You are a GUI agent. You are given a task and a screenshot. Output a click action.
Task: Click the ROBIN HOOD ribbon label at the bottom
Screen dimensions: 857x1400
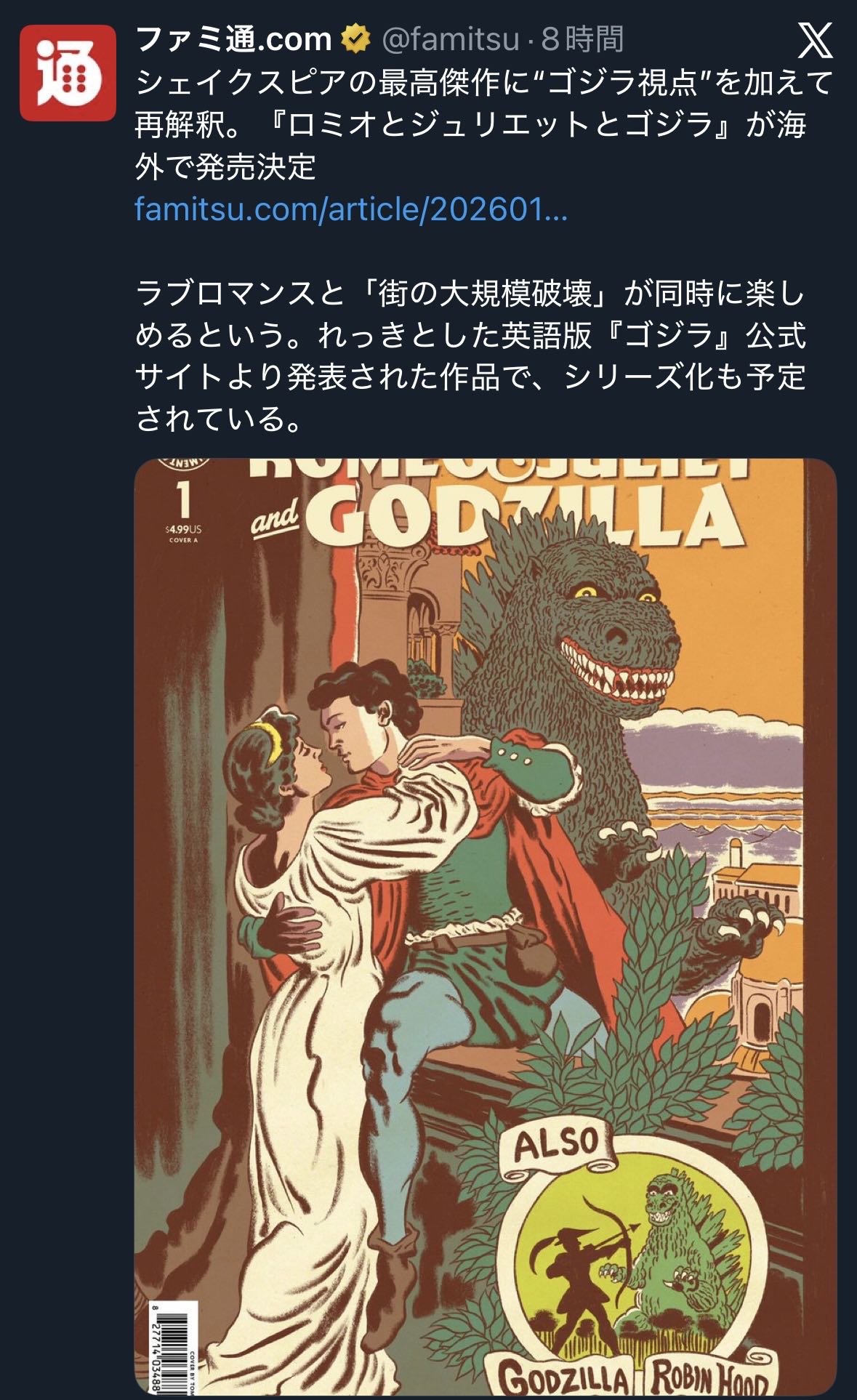pyautogui.click(x=709, y=1376)
